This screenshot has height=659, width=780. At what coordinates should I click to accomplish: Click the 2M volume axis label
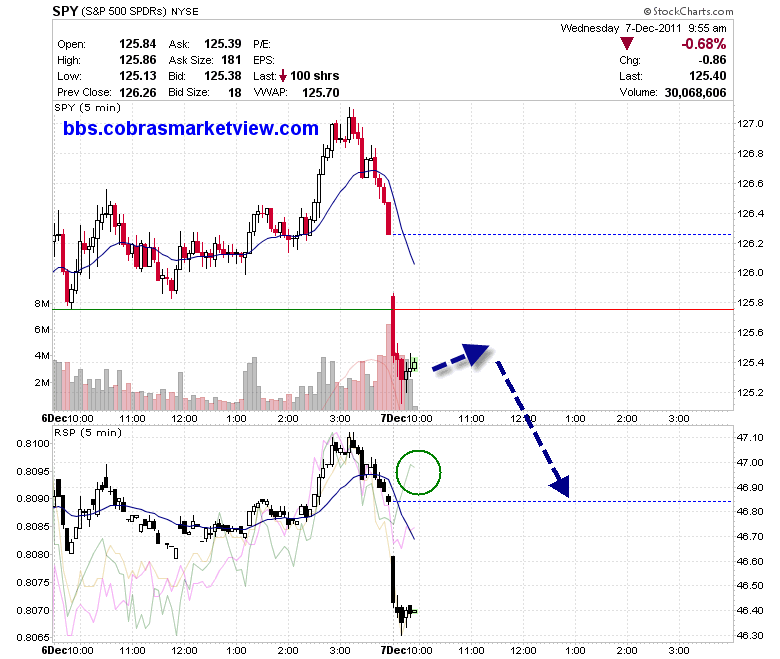pyautogui.click(x=42, y=382)
